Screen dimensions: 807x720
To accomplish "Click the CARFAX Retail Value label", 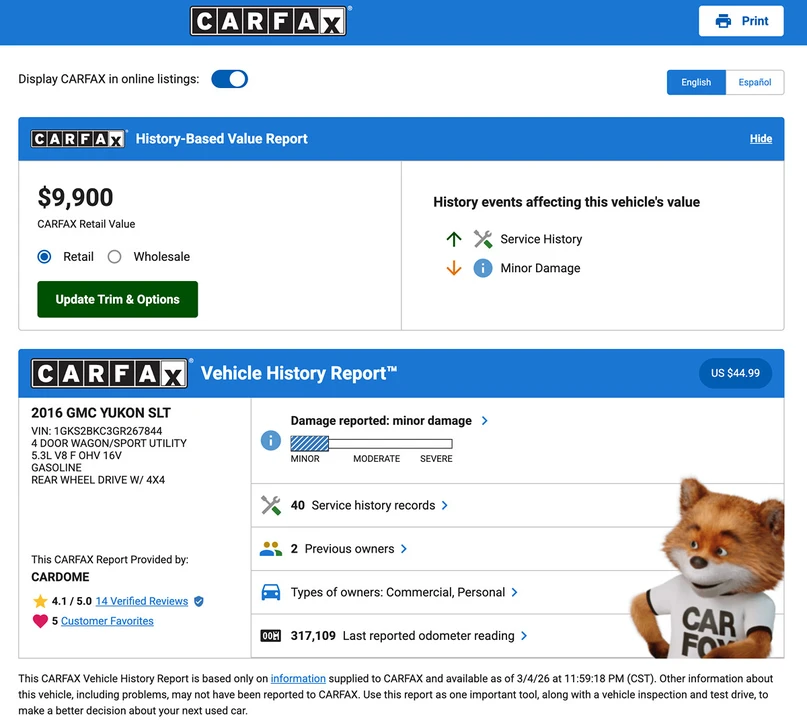I will pyautogui.click(x=86, y=224).
